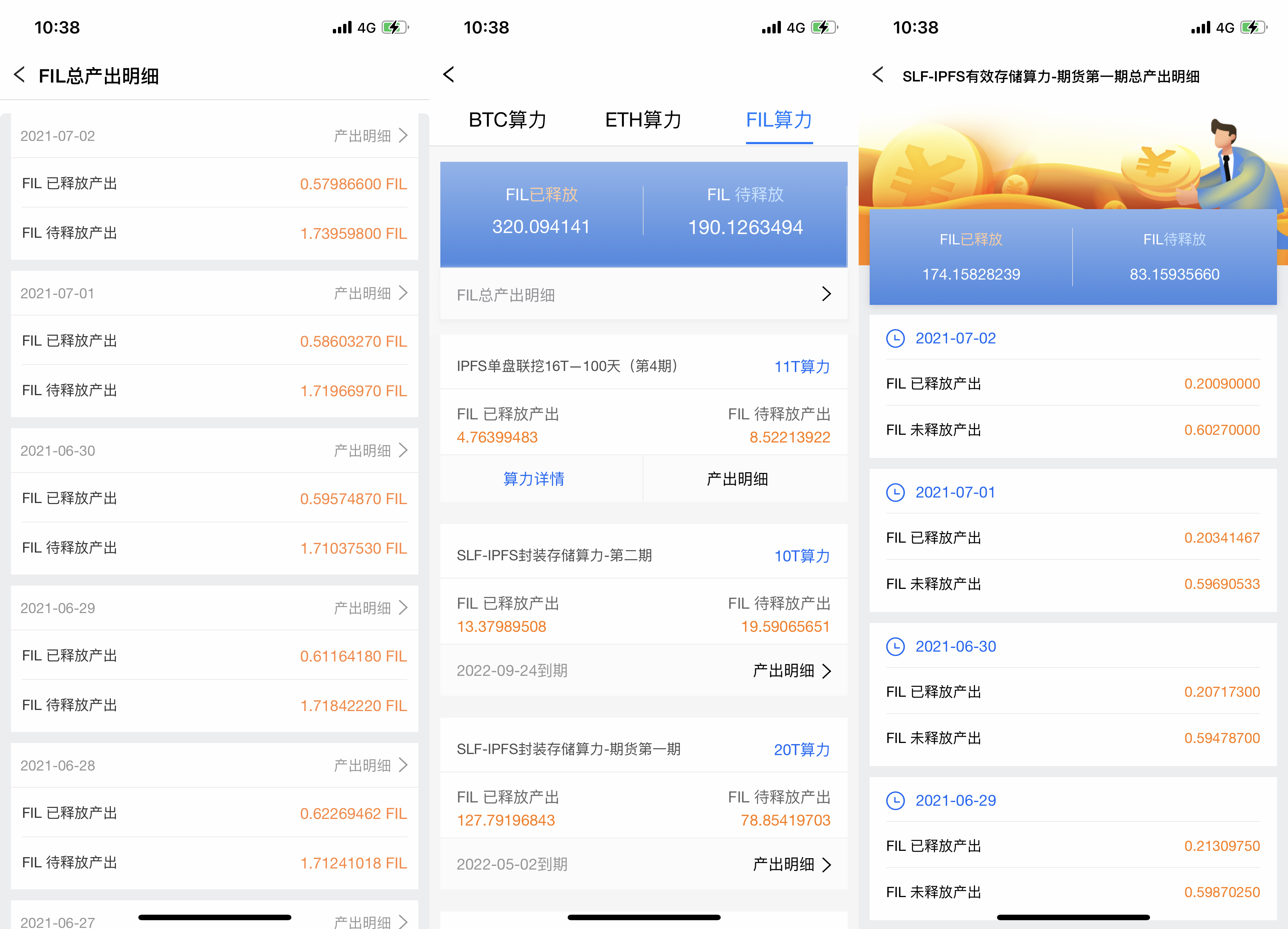Tap battery icon in left phone status bar

click(395, 27)
